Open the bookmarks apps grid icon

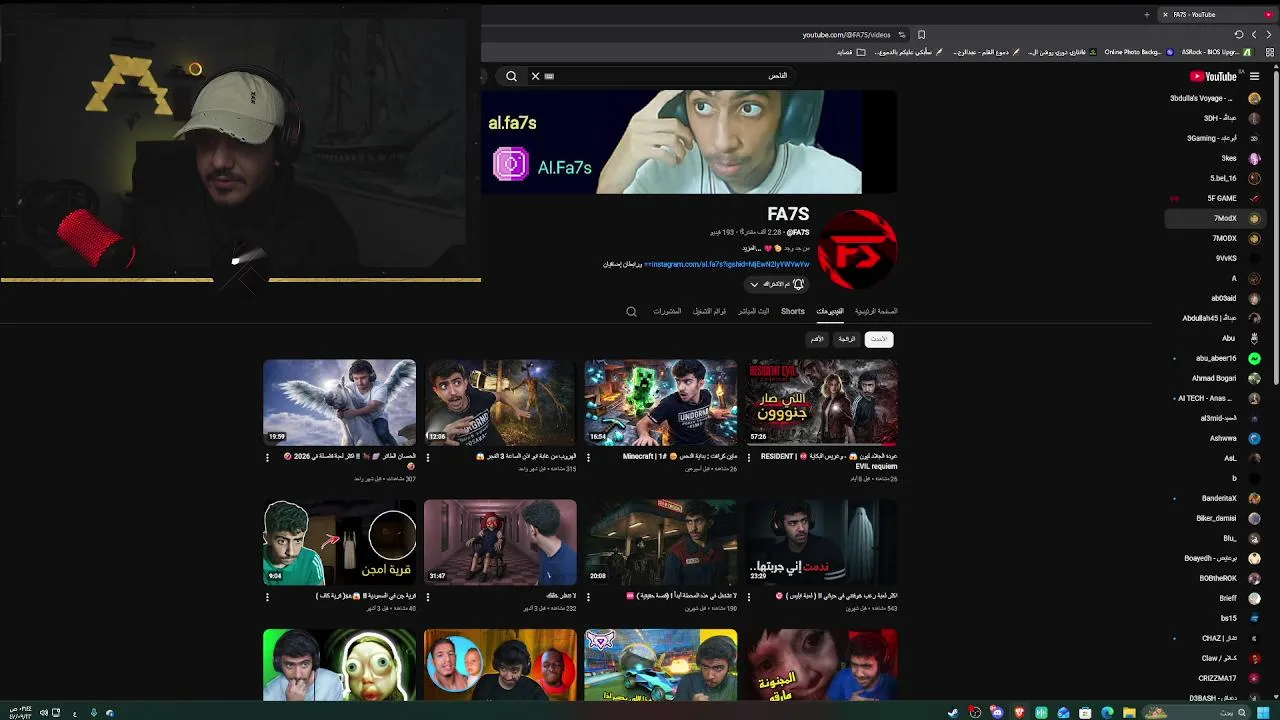(1270, 52)
